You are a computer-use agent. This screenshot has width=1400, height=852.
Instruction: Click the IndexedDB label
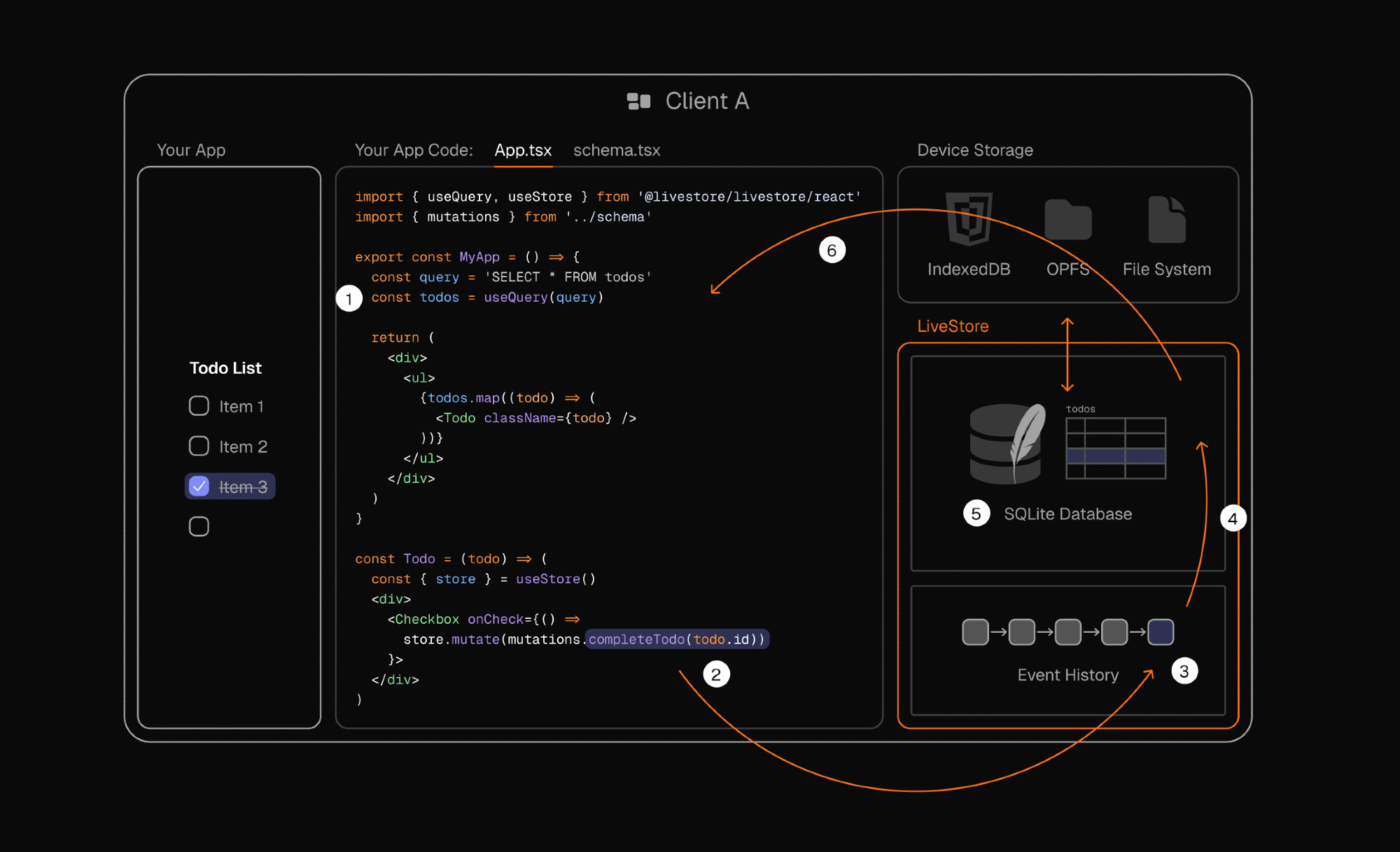[969, 270]
